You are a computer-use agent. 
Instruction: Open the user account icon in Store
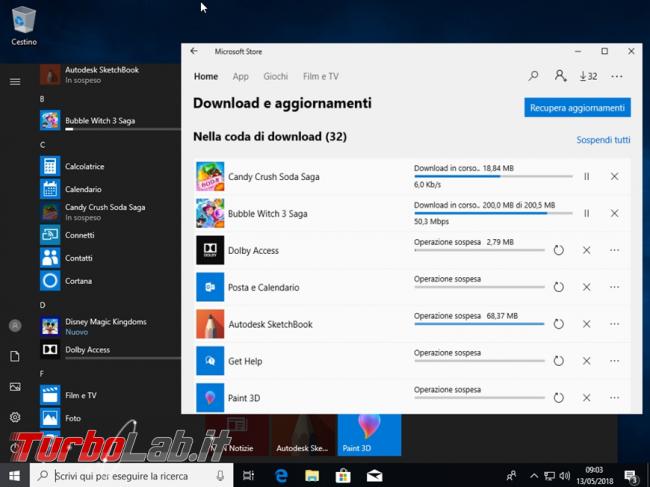(560, 76)
